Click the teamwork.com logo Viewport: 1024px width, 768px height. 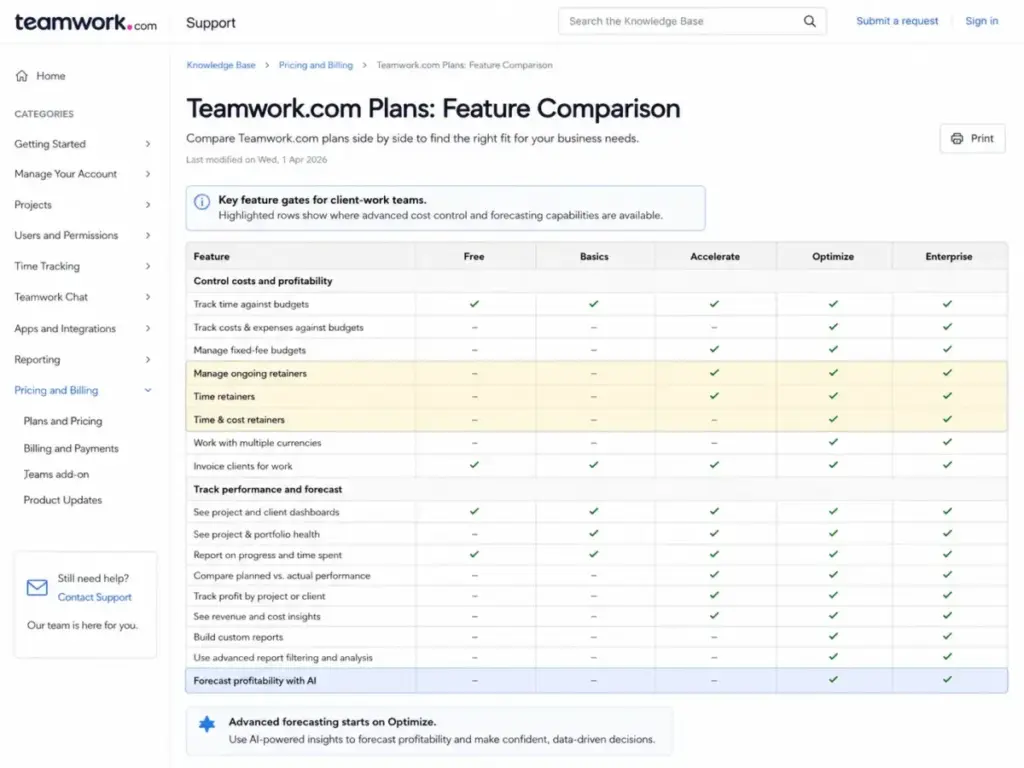point(86,22)
